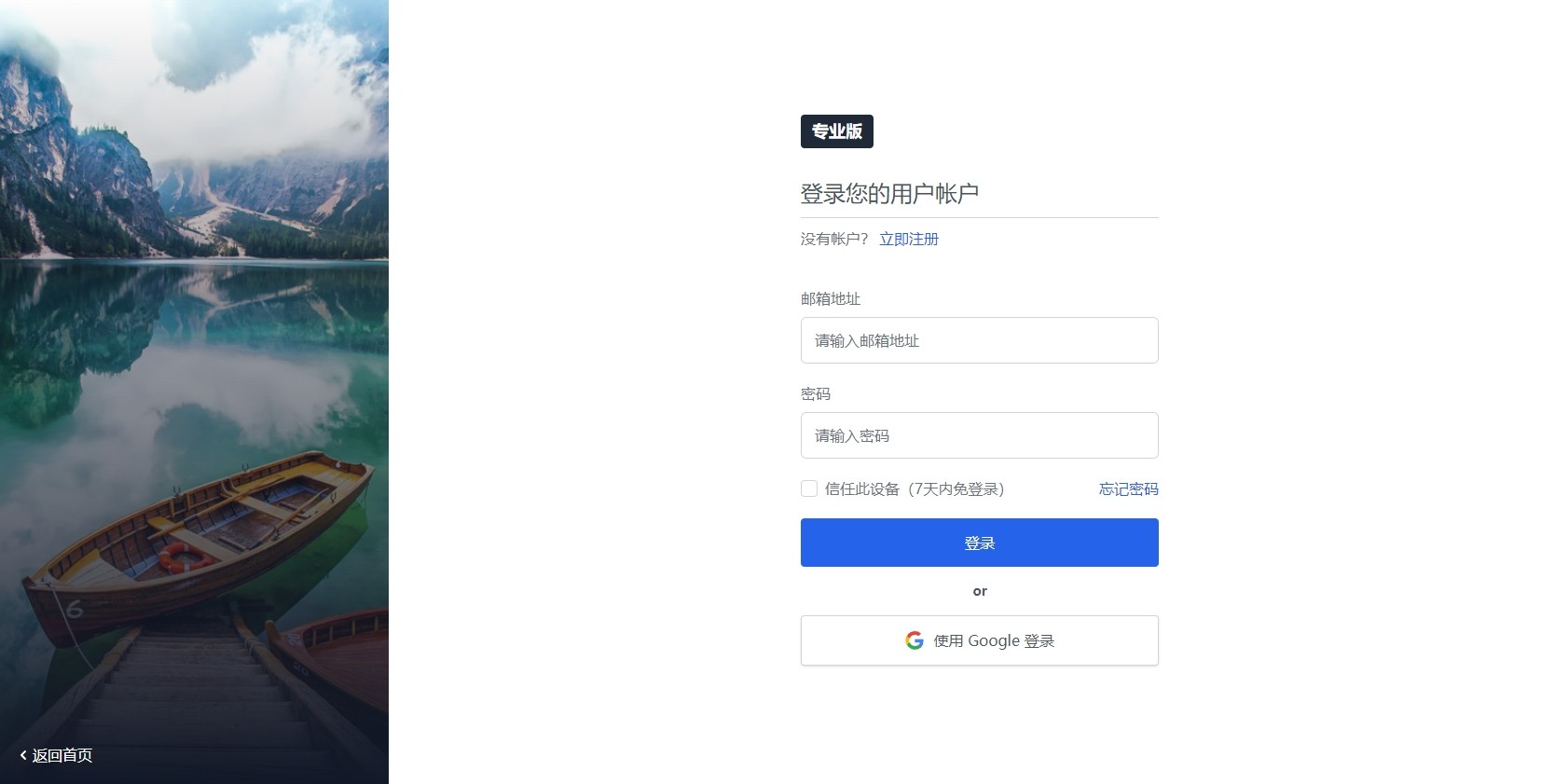This screenshot has width=1541, height=784.
Task: Focus the 请输入邮箱地址 email field
Action: pos(980,340)
